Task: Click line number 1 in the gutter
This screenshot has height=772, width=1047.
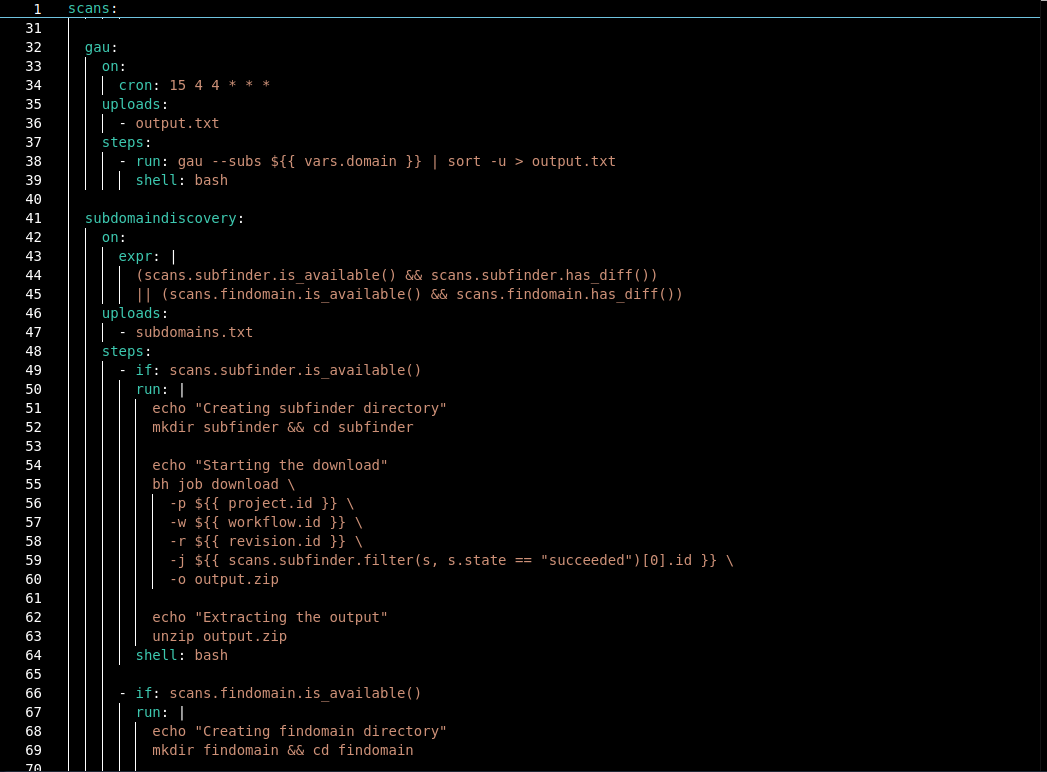Action: pos(37,9)
